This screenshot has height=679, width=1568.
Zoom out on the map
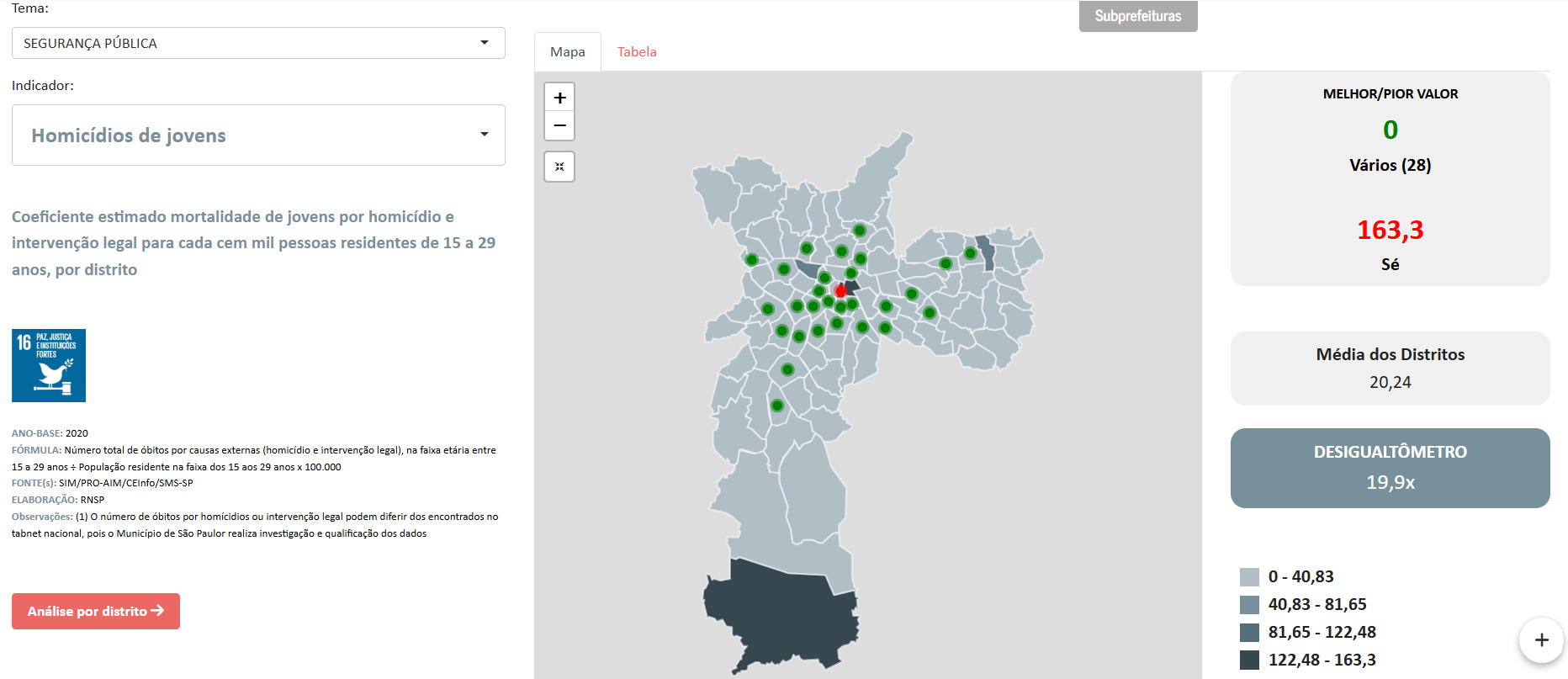click(x=559, y=126)
